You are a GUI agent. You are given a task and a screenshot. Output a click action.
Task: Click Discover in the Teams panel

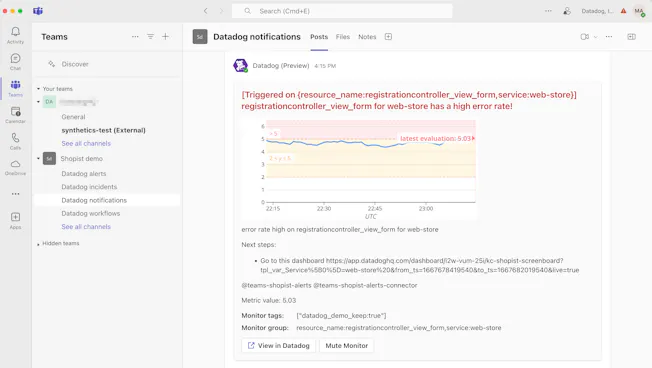[75, 64]
